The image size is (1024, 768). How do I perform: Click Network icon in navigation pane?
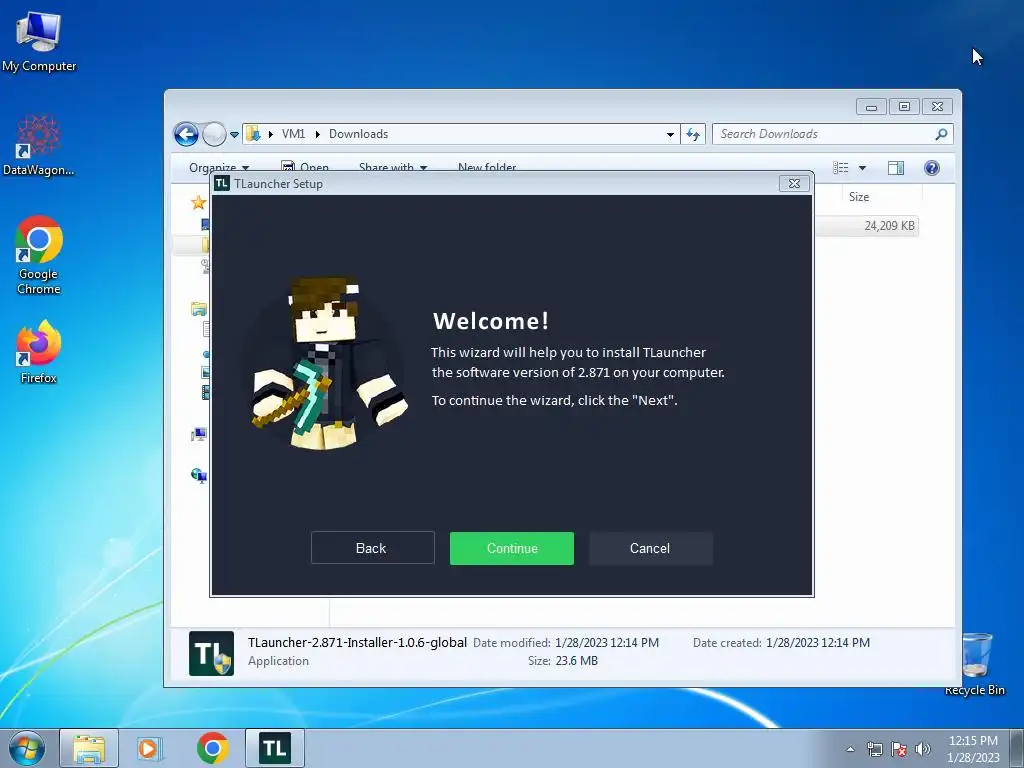pyautogui.click(x=199, y=475)
